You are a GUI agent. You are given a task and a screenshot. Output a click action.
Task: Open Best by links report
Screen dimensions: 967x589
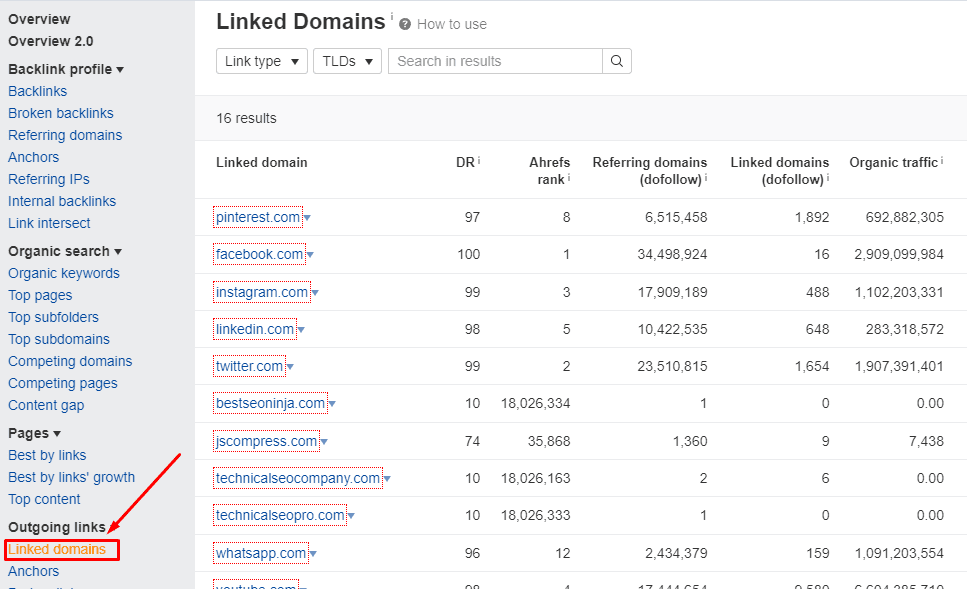pyautogui.click(x=47, y=455)
